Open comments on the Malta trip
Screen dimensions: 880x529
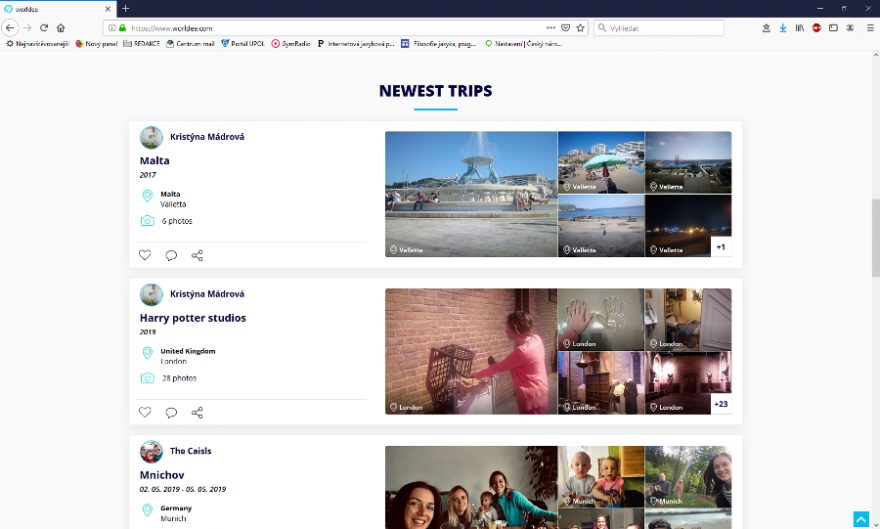(171, 255)
